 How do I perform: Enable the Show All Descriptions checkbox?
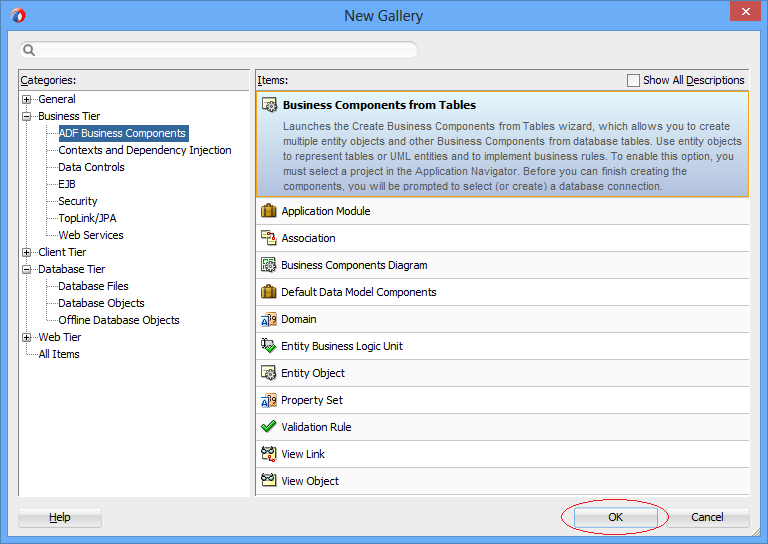coord(633,80)
